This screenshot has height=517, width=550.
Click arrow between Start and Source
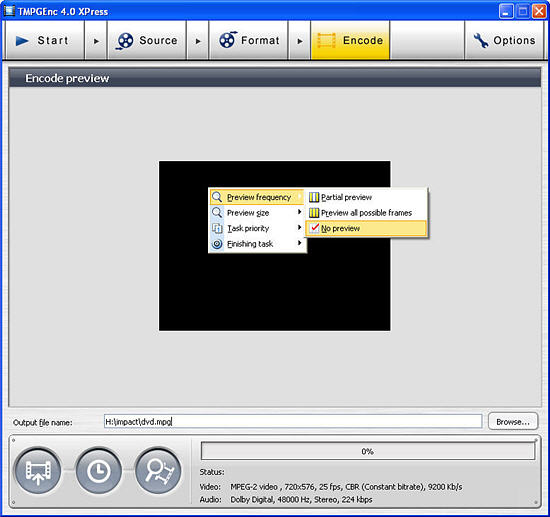pyautogui.click(x=96, y=41)
